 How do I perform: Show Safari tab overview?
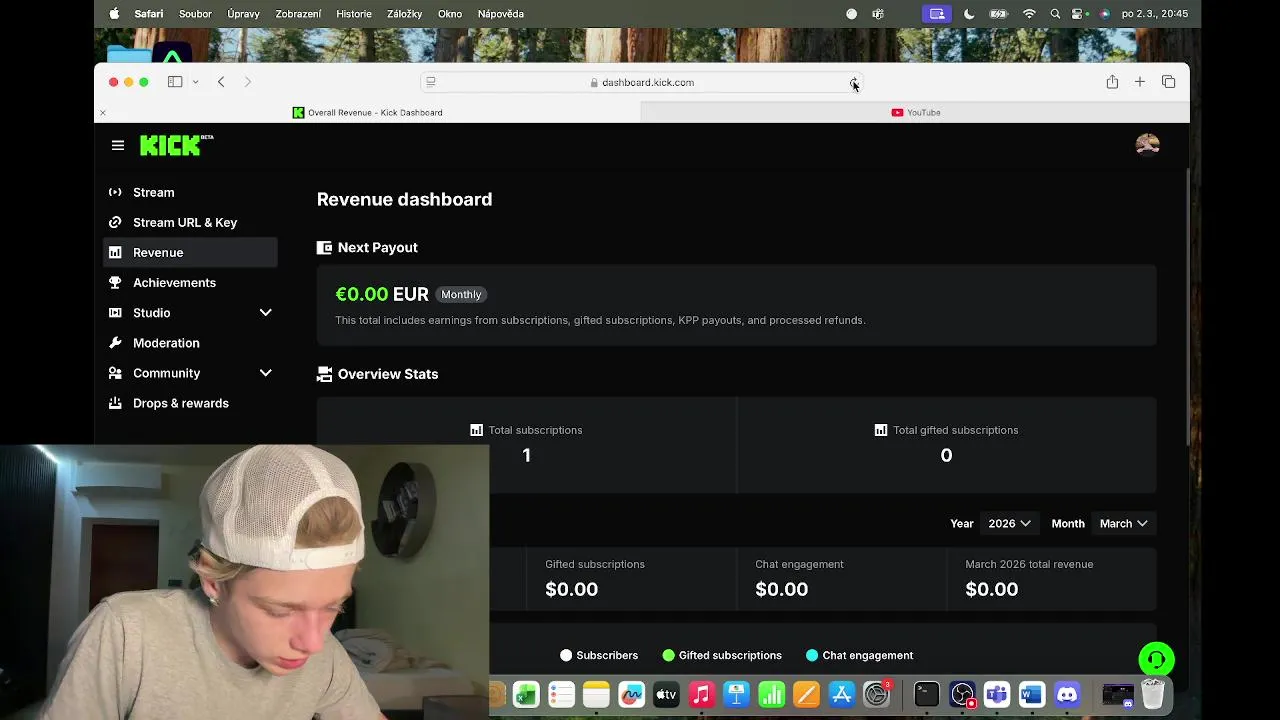tap(1168, 82)
